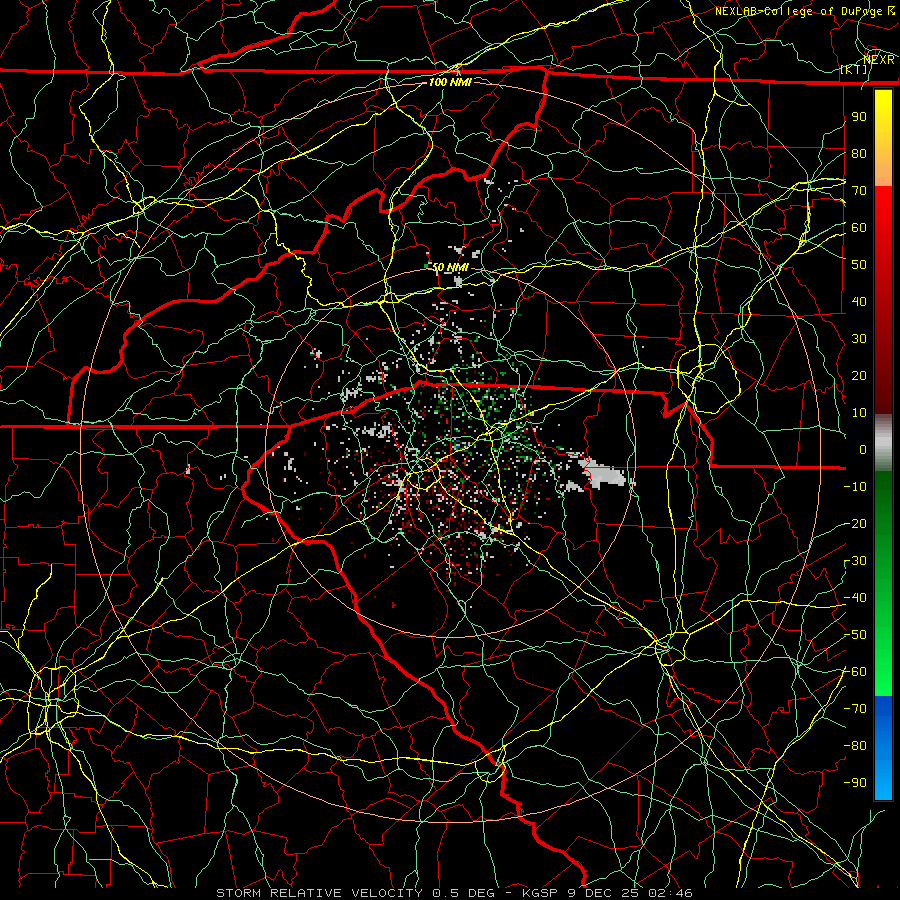Select the 50 value on velocity scale

(x=859, y=265)
